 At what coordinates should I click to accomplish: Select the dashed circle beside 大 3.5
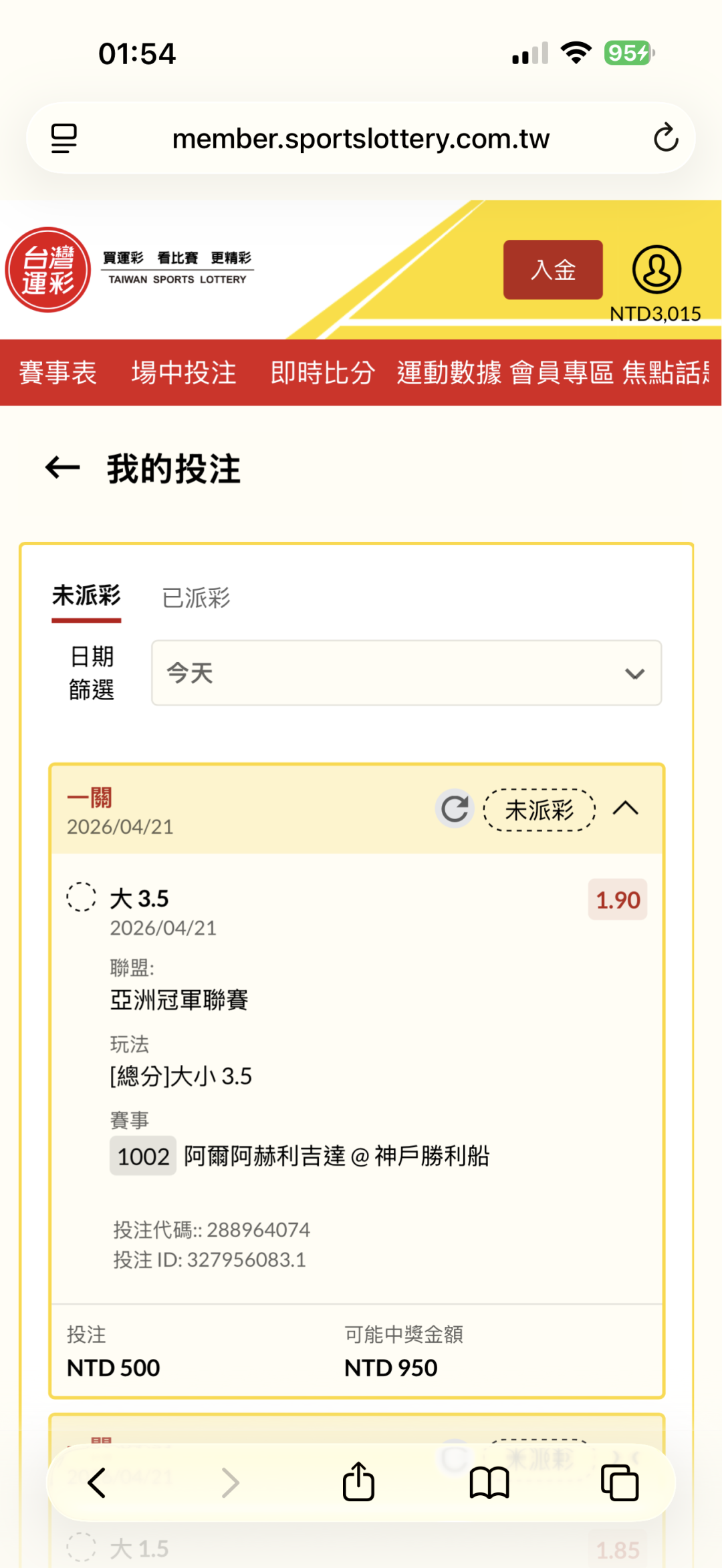82,897
